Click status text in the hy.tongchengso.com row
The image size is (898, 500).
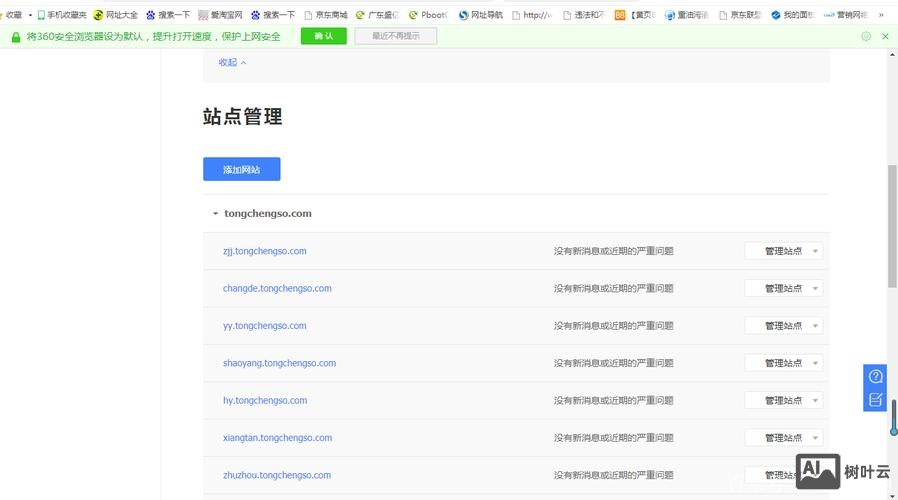[613, 400]
